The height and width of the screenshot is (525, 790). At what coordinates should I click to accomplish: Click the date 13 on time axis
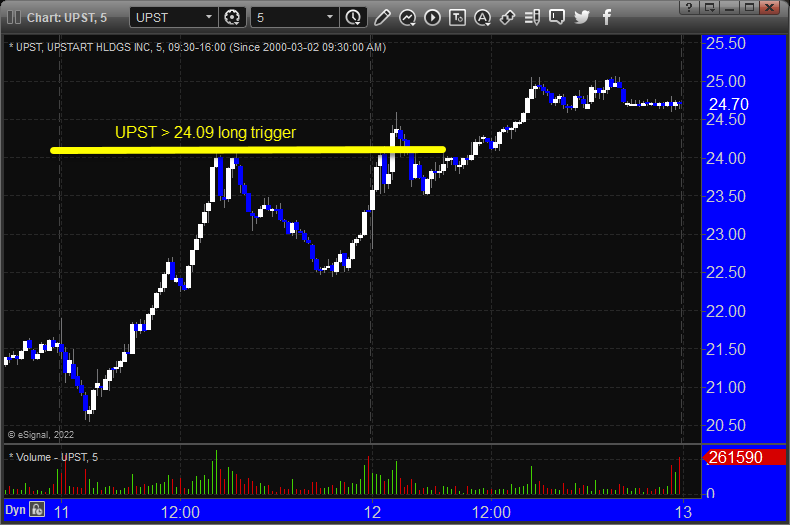pos(683,512)
